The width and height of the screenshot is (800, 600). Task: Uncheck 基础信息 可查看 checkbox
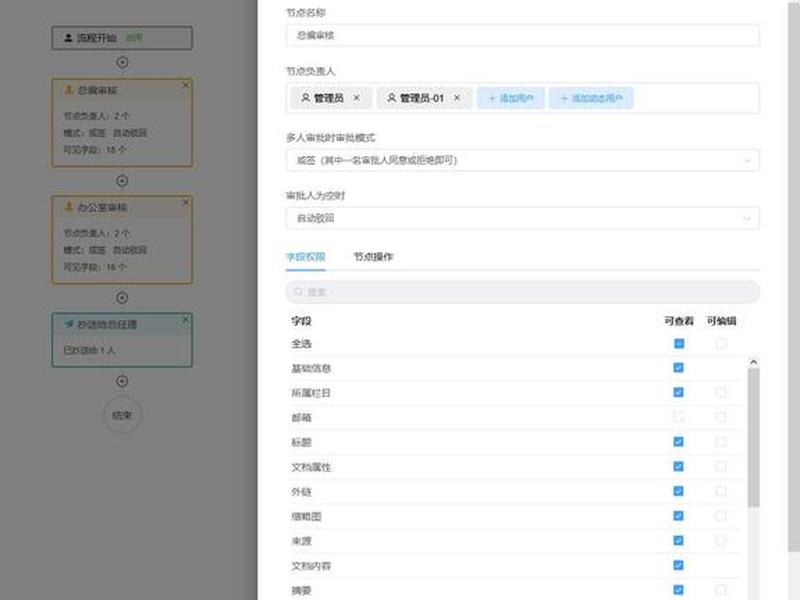click(678, 368)
